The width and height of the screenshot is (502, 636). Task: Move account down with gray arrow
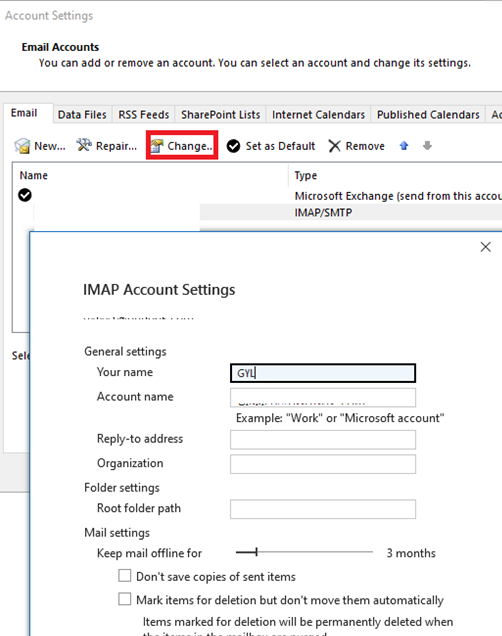point(427,146)
